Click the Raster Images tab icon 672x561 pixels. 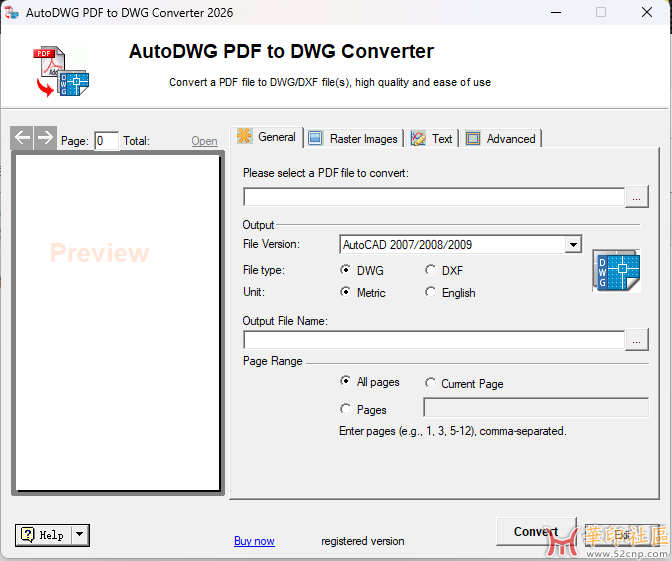315,138
